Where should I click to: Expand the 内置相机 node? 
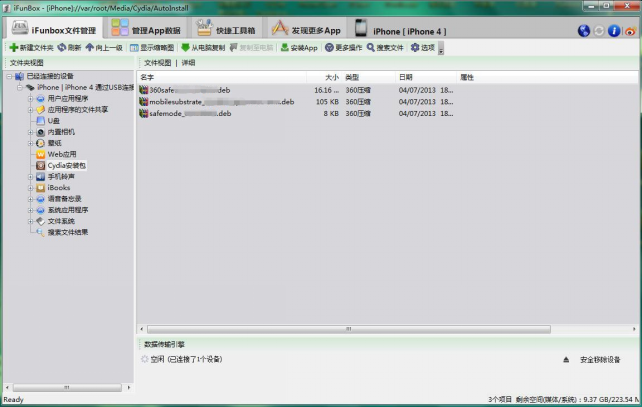click(30, 132)
